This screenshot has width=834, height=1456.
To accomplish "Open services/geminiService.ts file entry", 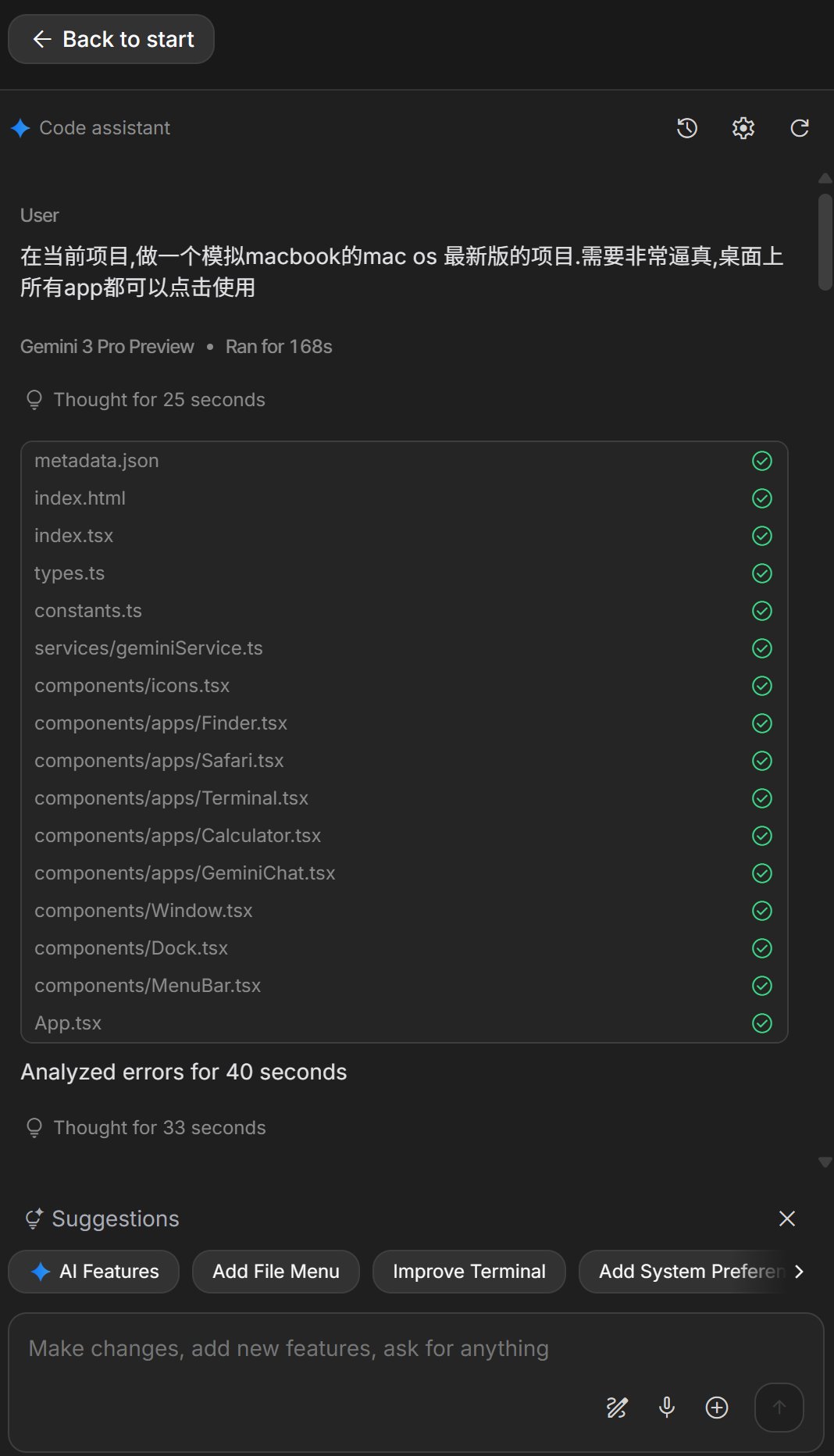I will pos(148,648).
